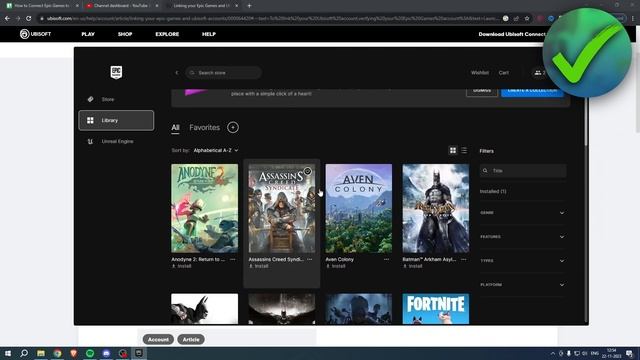640x360 pixels.
Task: Expand the Platform filter
Action: click(x=523, y=284)
